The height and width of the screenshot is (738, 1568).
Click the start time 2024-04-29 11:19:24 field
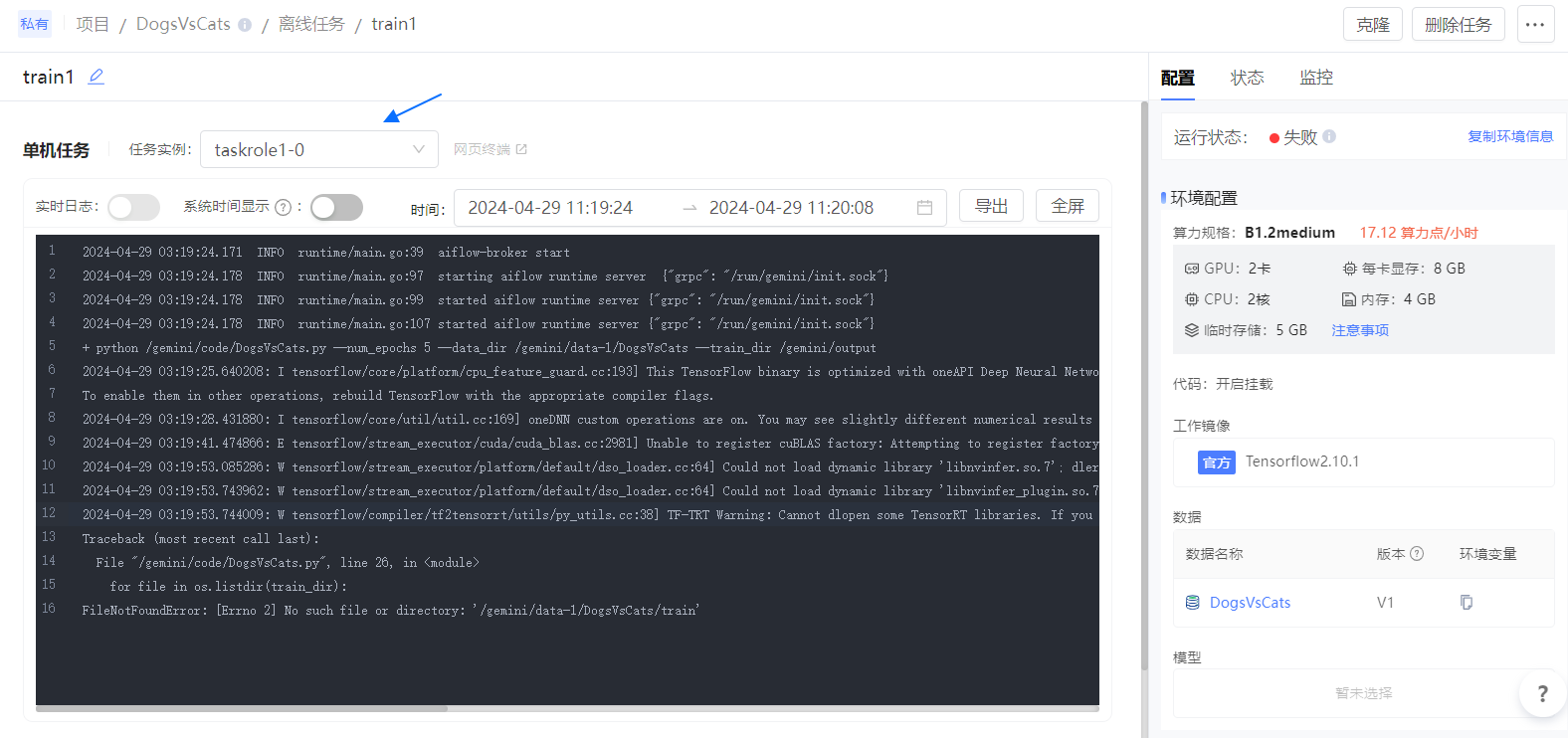coord(550,208)
